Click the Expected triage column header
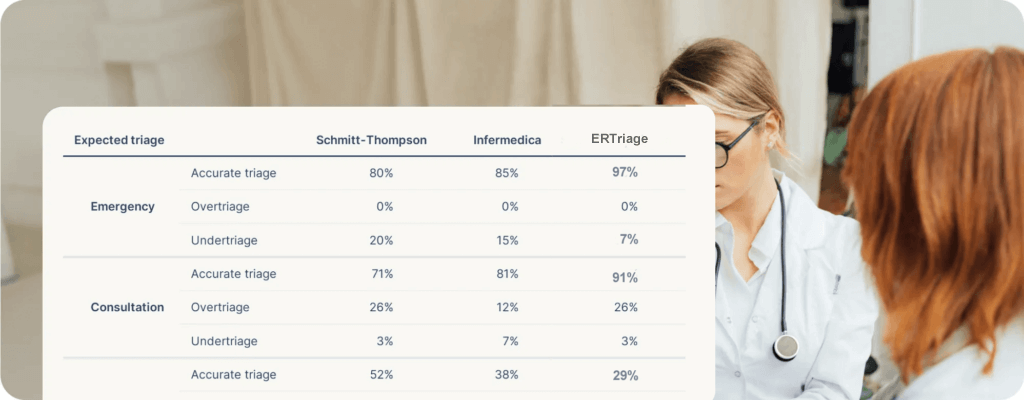1024x400 pixels. click(x=119, y=140)
